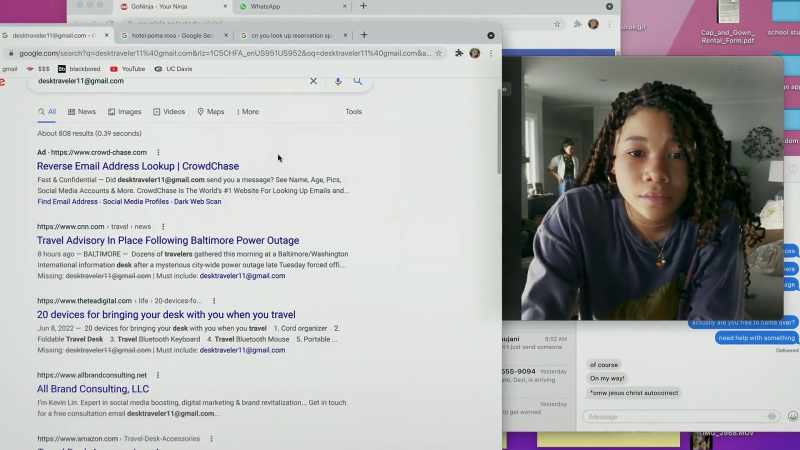Star the page in back Chrome window
The image size is (800, 450).
tap(557, 24)
